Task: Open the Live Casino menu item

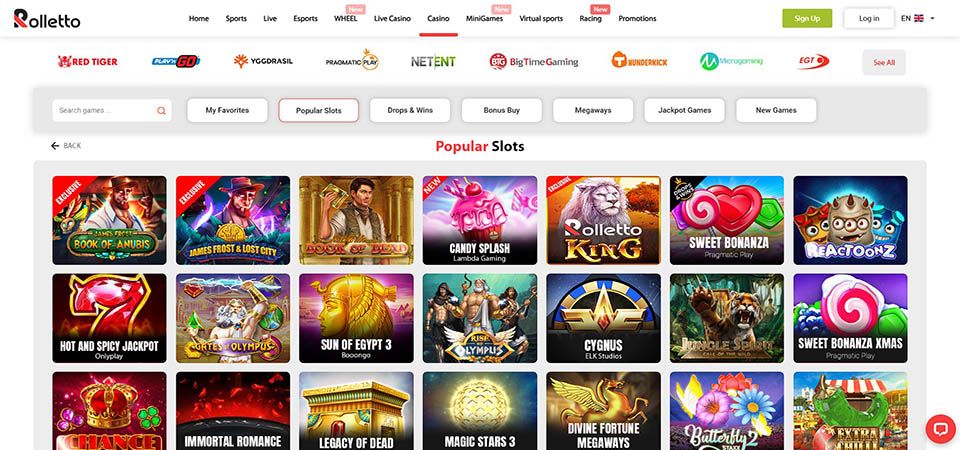Action: pos(392,18)
